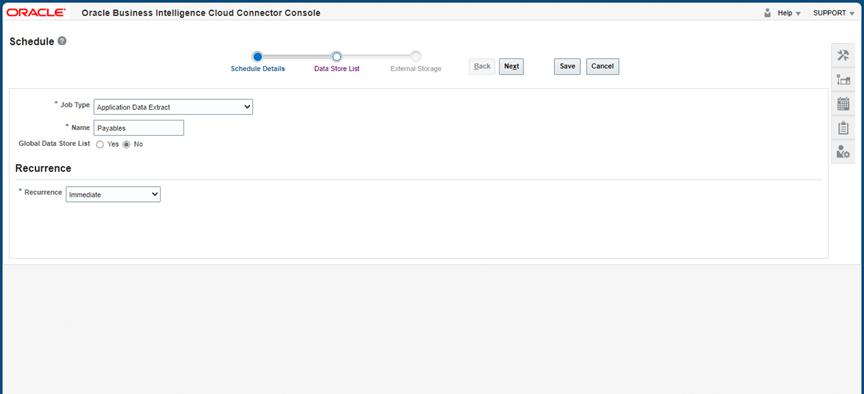Open the calendar schedules icon in the side panel

pyautogui.click(x=843, y=104)
